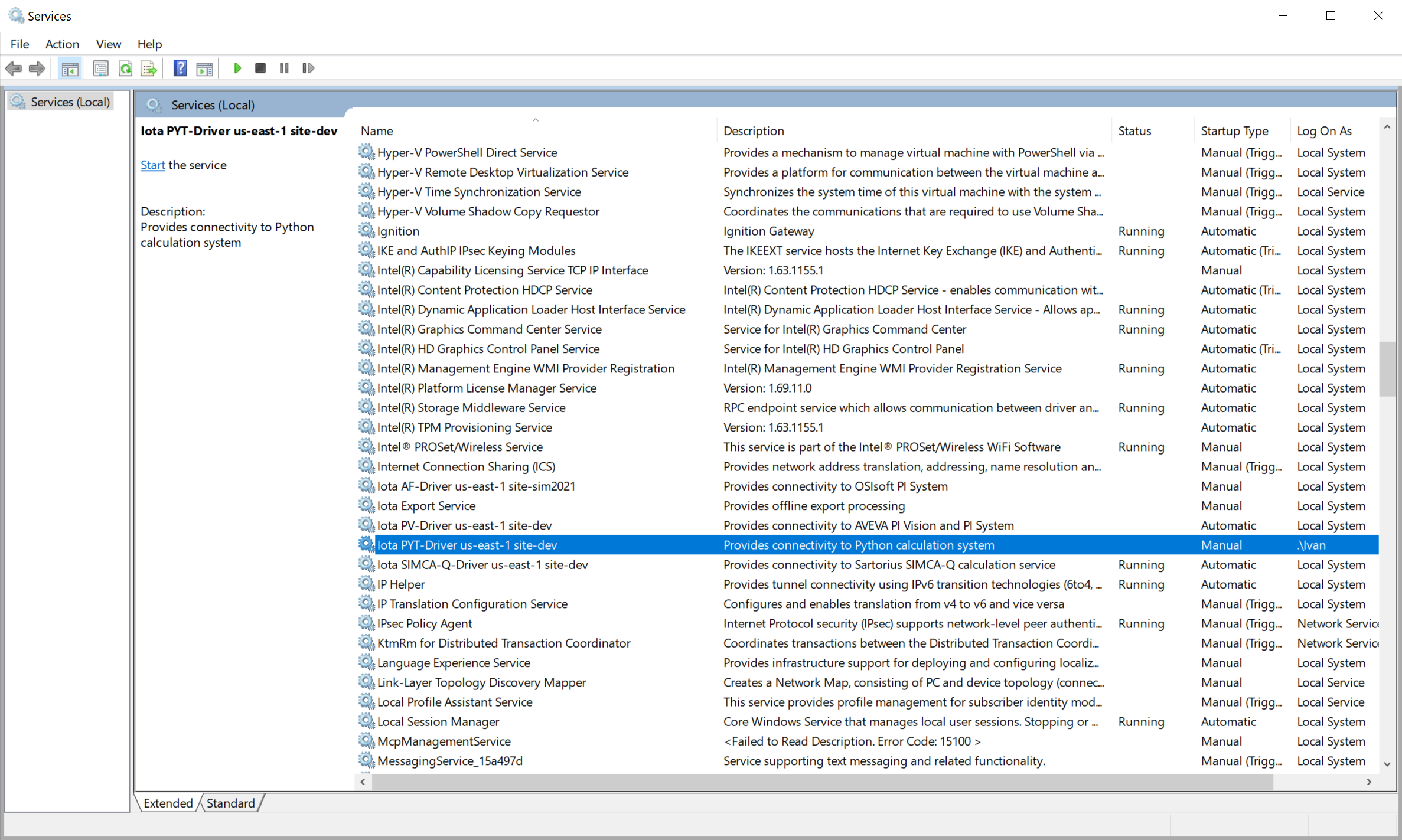
Task: Switch to the Standard tab
Action: coord(231,803)
